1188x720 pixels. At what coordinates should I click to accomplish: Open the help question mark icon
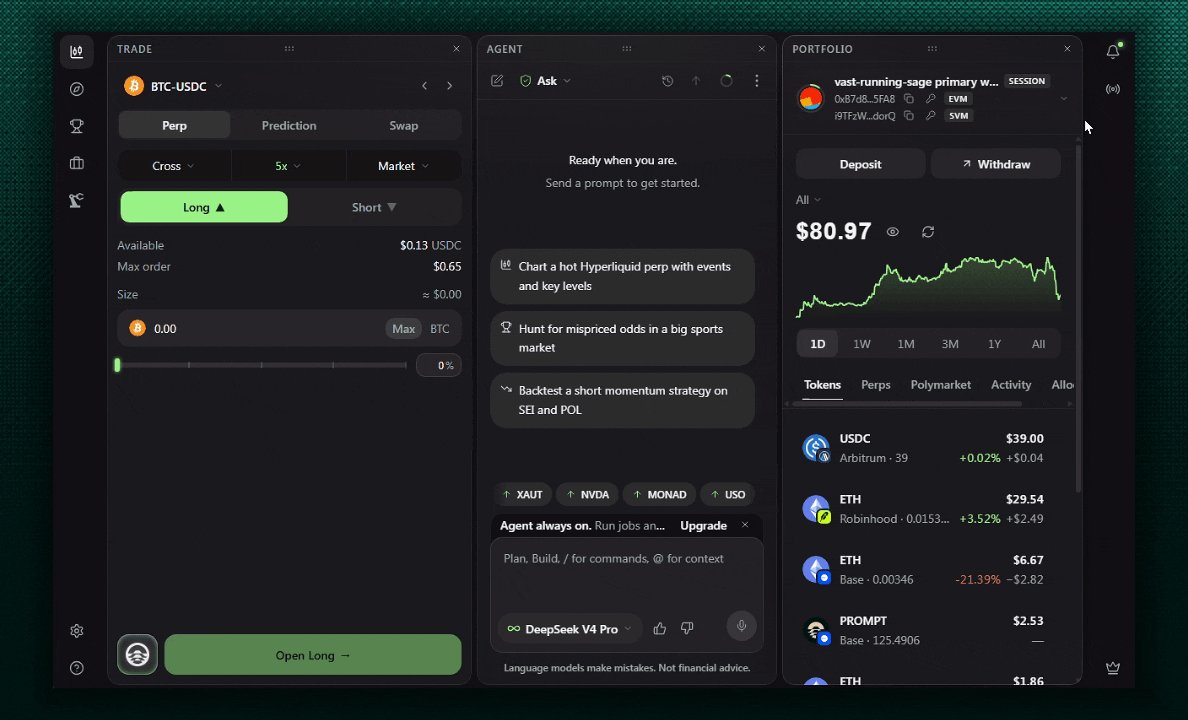click(x=77, y=668)
